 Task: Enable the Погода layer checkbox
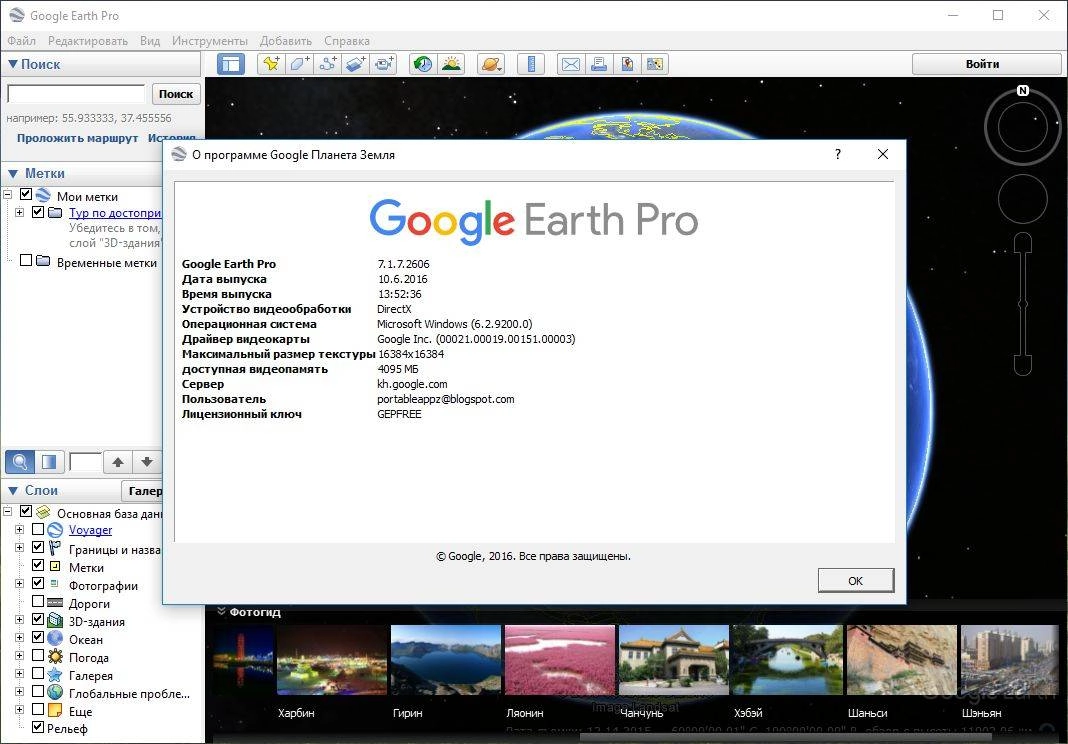click(38, 655)
